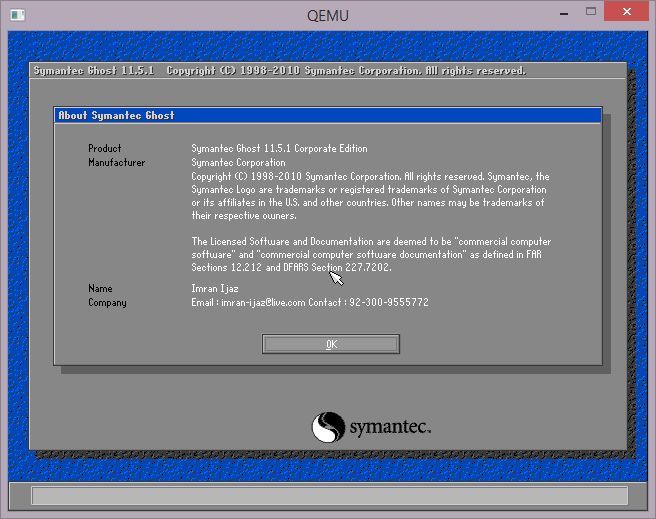Click the Symantec yin-yang logo icon
The height and width of the screenshot is (519, 656).
[x=328, y=427]
